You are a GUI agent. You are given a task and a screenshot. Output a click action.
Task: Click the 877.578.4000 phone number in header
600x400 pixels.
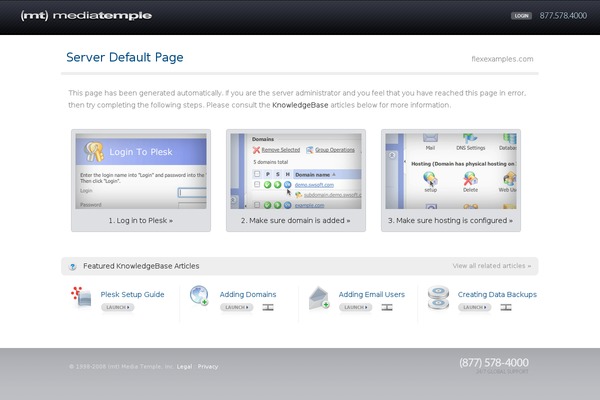[563, 16]
